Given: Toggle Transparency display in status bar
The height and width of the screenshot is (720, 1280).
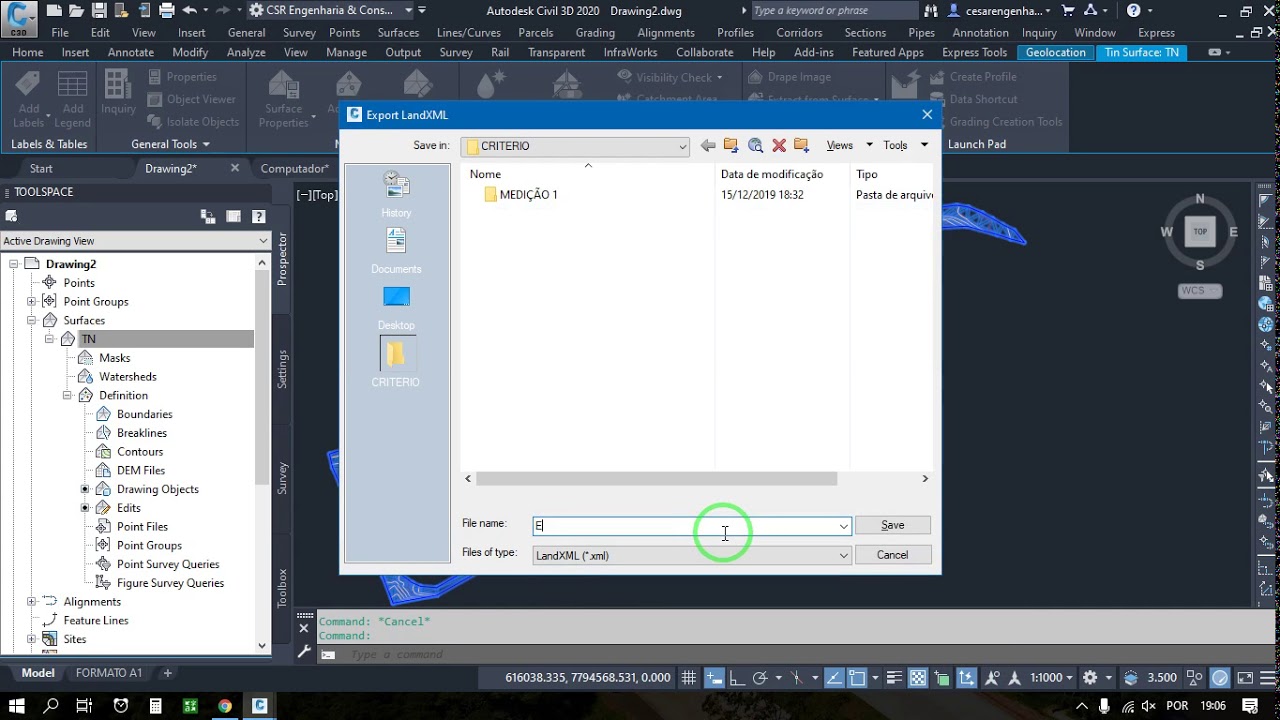Looking at the screenshot, I should (918, 677).
